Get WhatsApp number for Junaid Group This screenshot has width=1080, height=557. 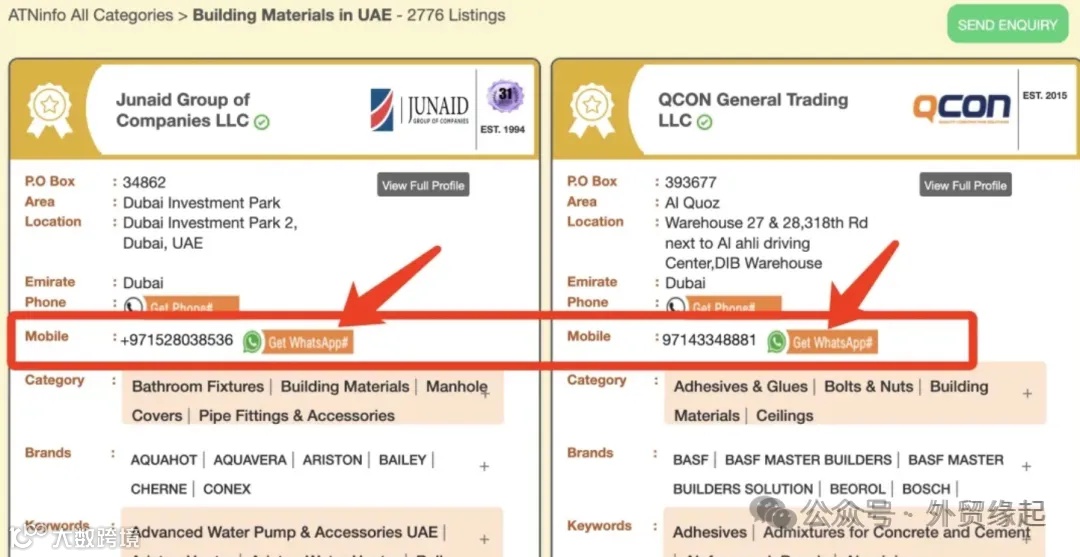pyautogui.click(x=307, y=342)
